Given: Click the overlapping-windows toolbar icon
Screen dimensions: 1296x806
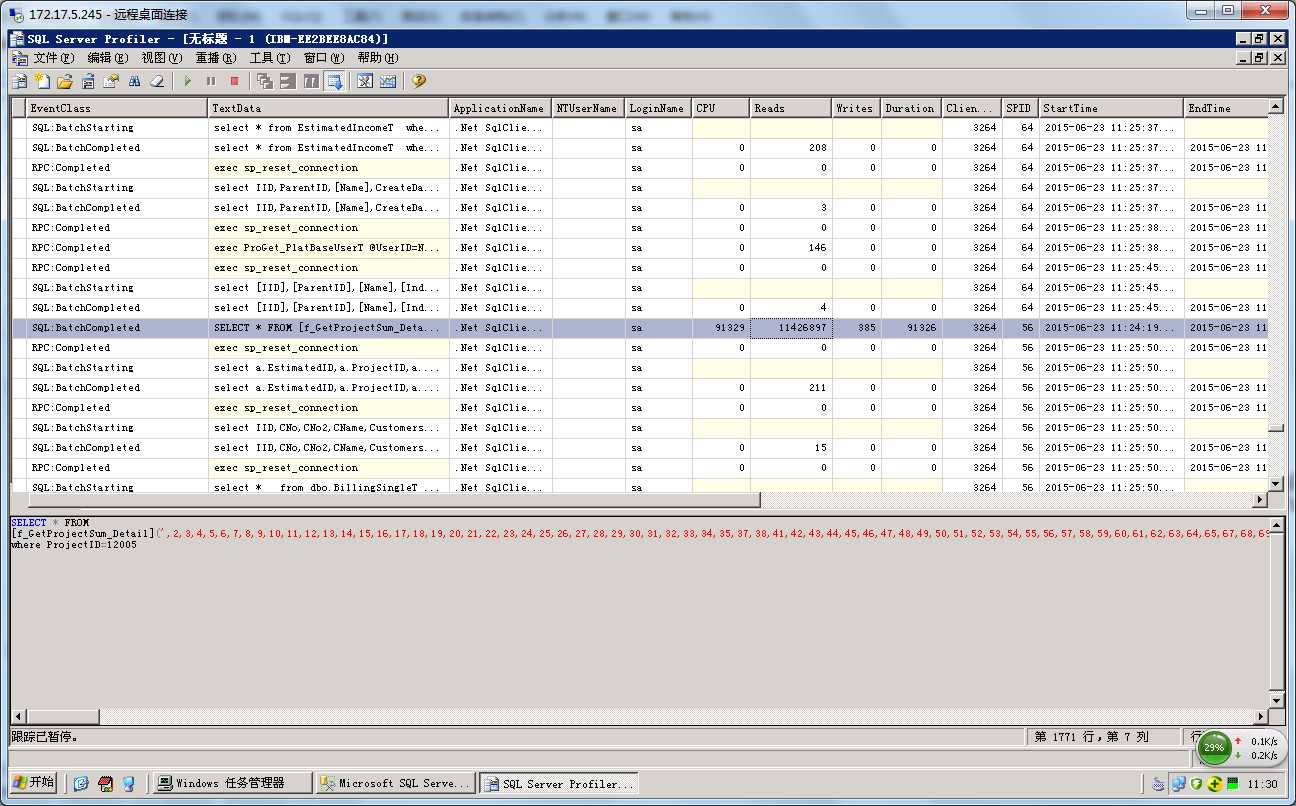Looking at the screenshot, I should [x=265, y=81].
